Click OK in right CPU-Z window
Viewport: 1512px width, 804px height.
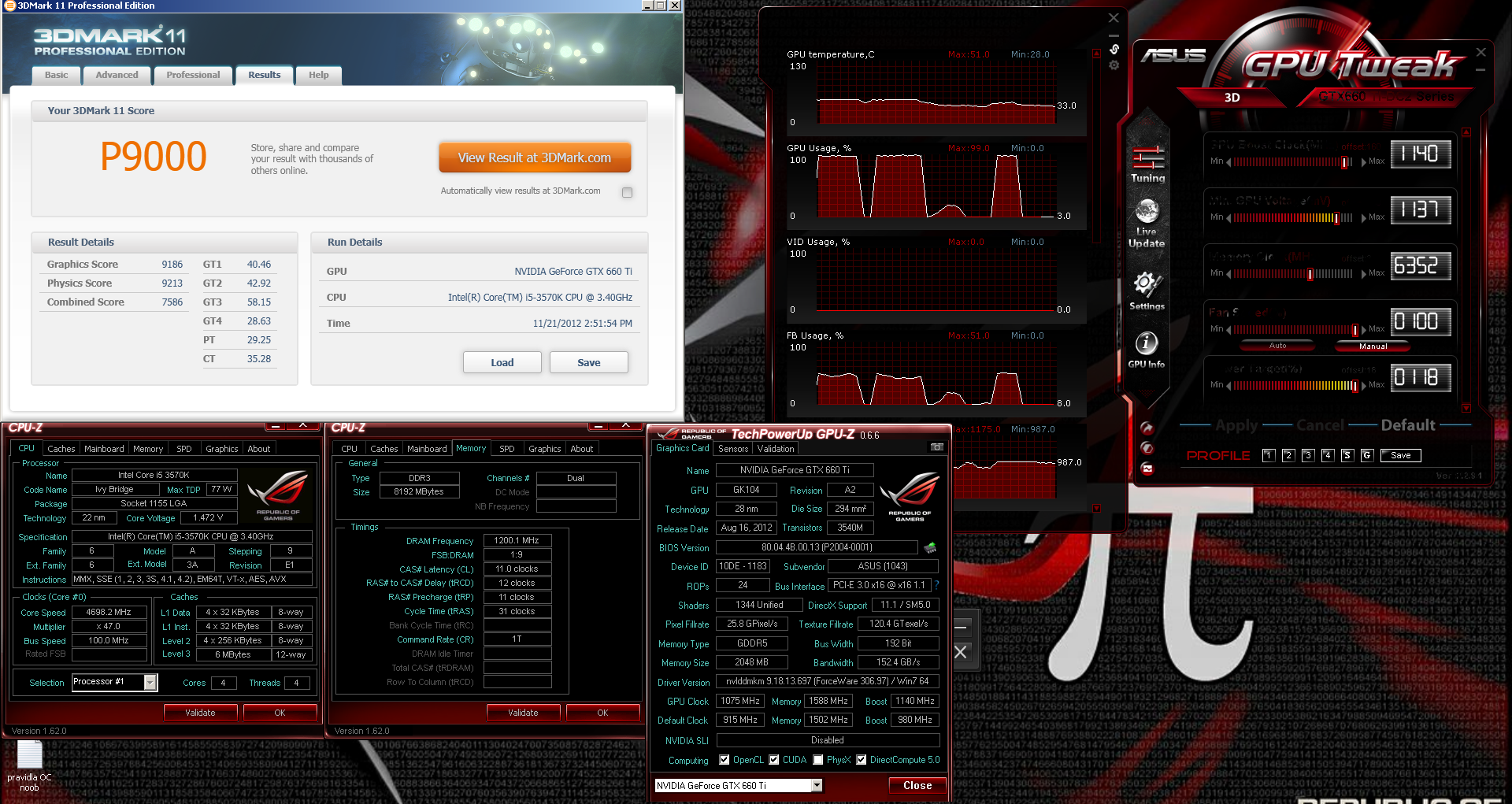tap(602, 713)
